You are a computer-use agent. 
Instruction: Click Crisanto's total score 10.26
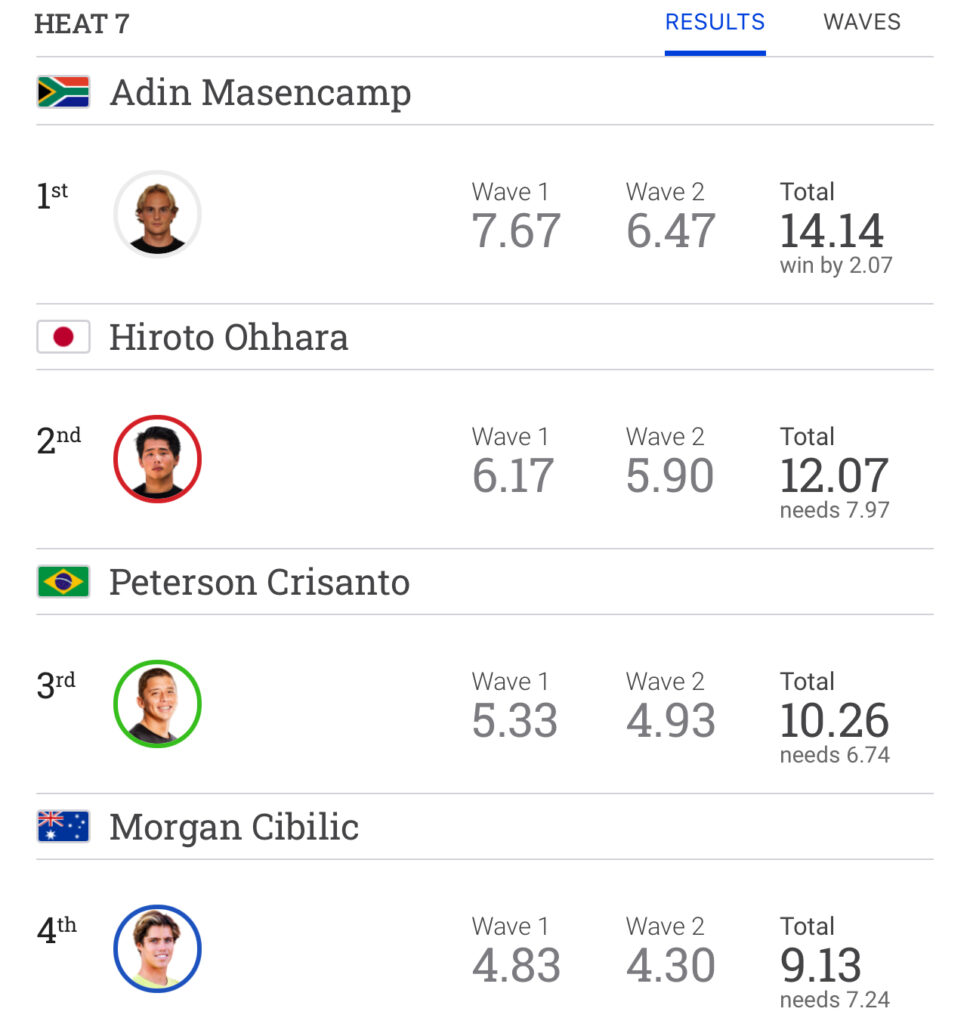coord(834,720)
